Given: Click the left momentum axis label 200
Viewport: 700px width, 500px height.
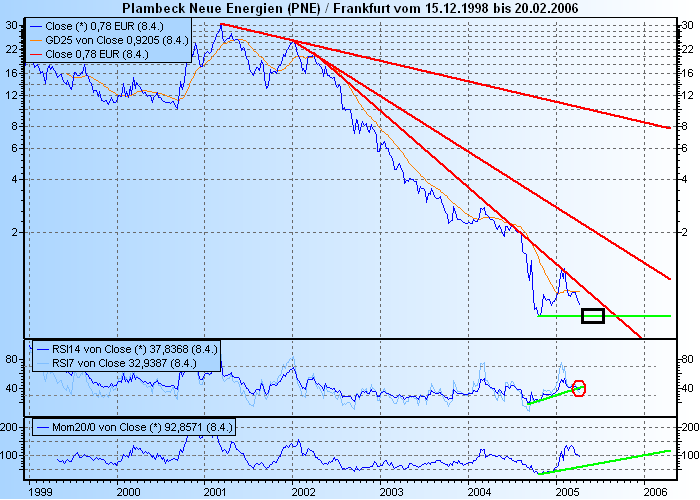Looking at the screenshot, I should tap(9, 427).
